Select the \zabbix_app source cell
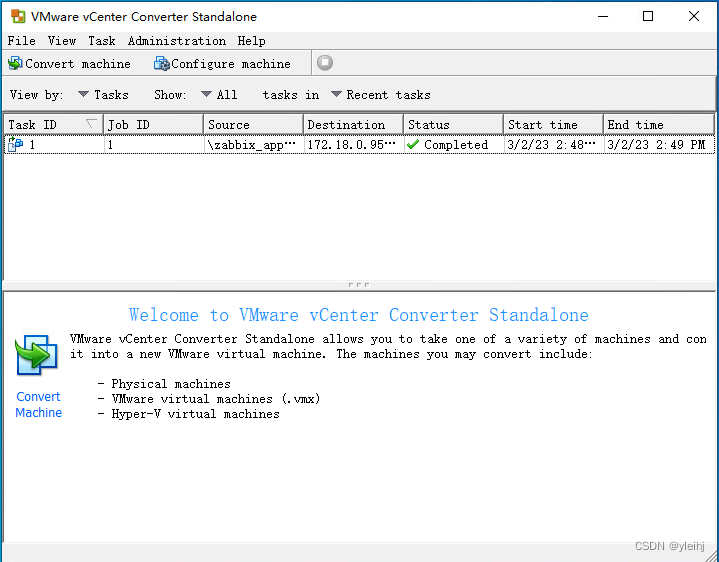Image resolution: width=719 pixels, height=562 pixels. point(254,144)
